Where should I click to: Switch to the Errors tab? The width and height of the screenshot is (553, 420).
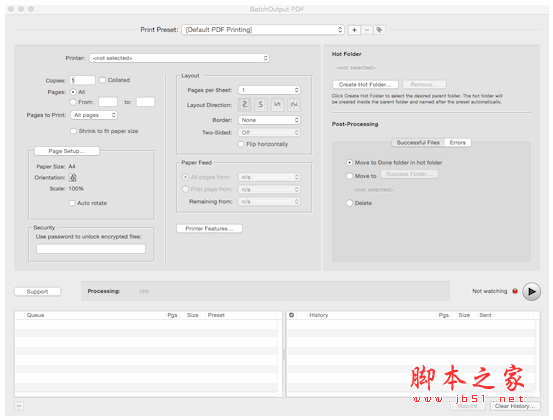pyautogui.click(x=458, y=142)
